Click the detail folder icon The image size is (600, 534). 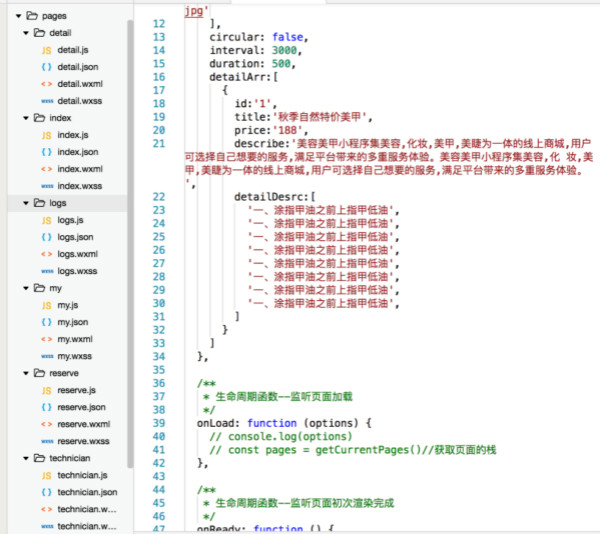pos(39,33)
